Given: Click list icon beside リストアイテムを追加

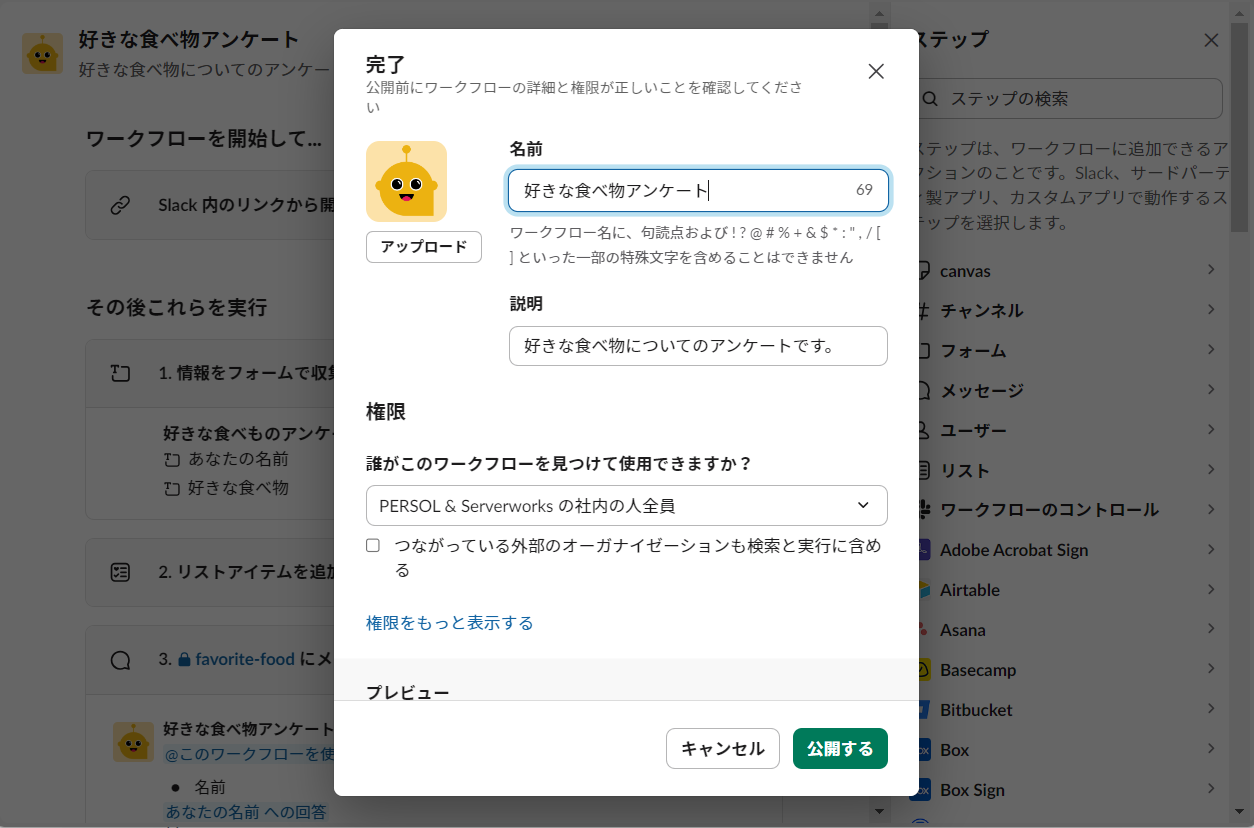Looking at the screenshot, I should 120,572.
